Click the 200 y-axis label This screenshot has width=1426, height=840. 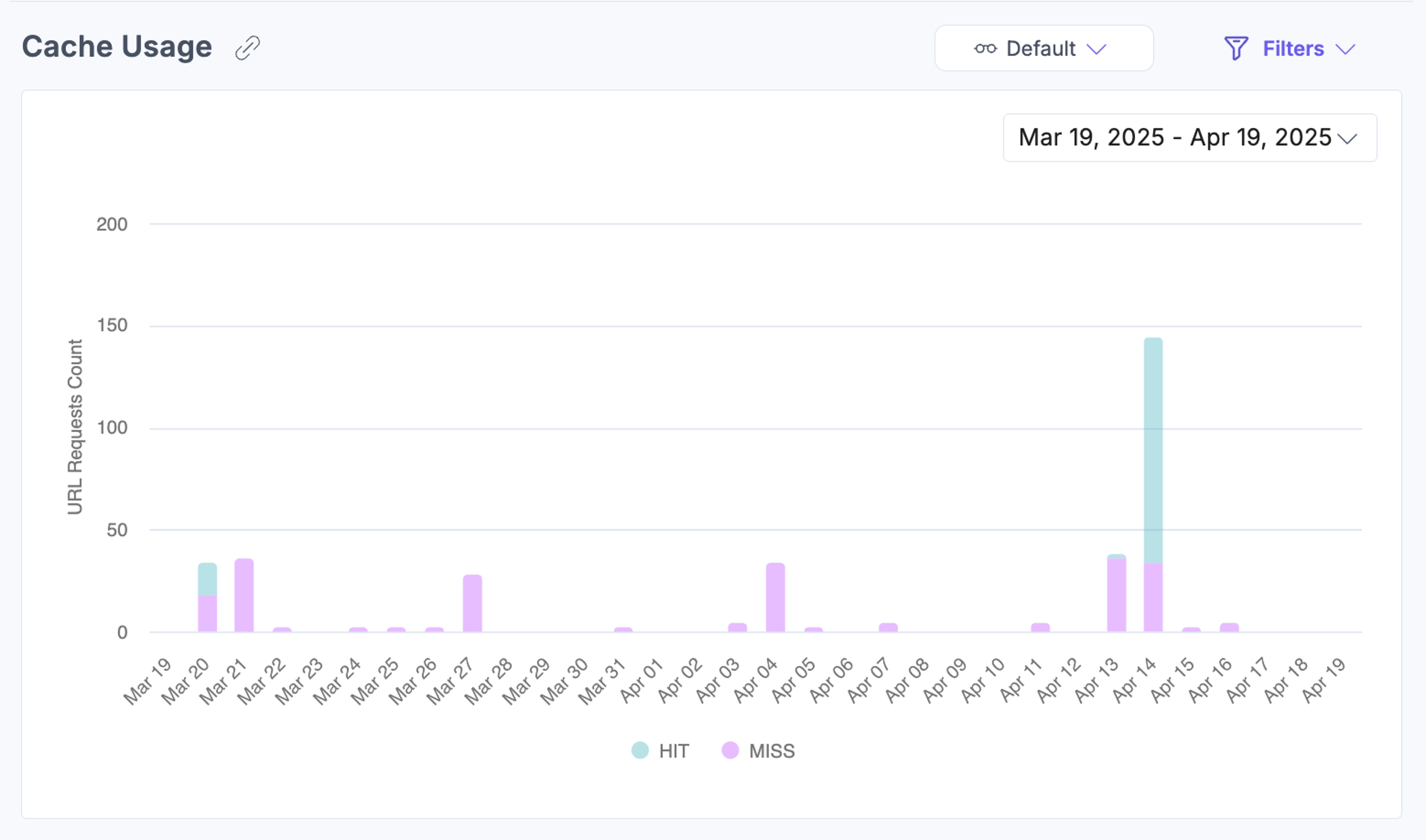[x=111, y=224]
